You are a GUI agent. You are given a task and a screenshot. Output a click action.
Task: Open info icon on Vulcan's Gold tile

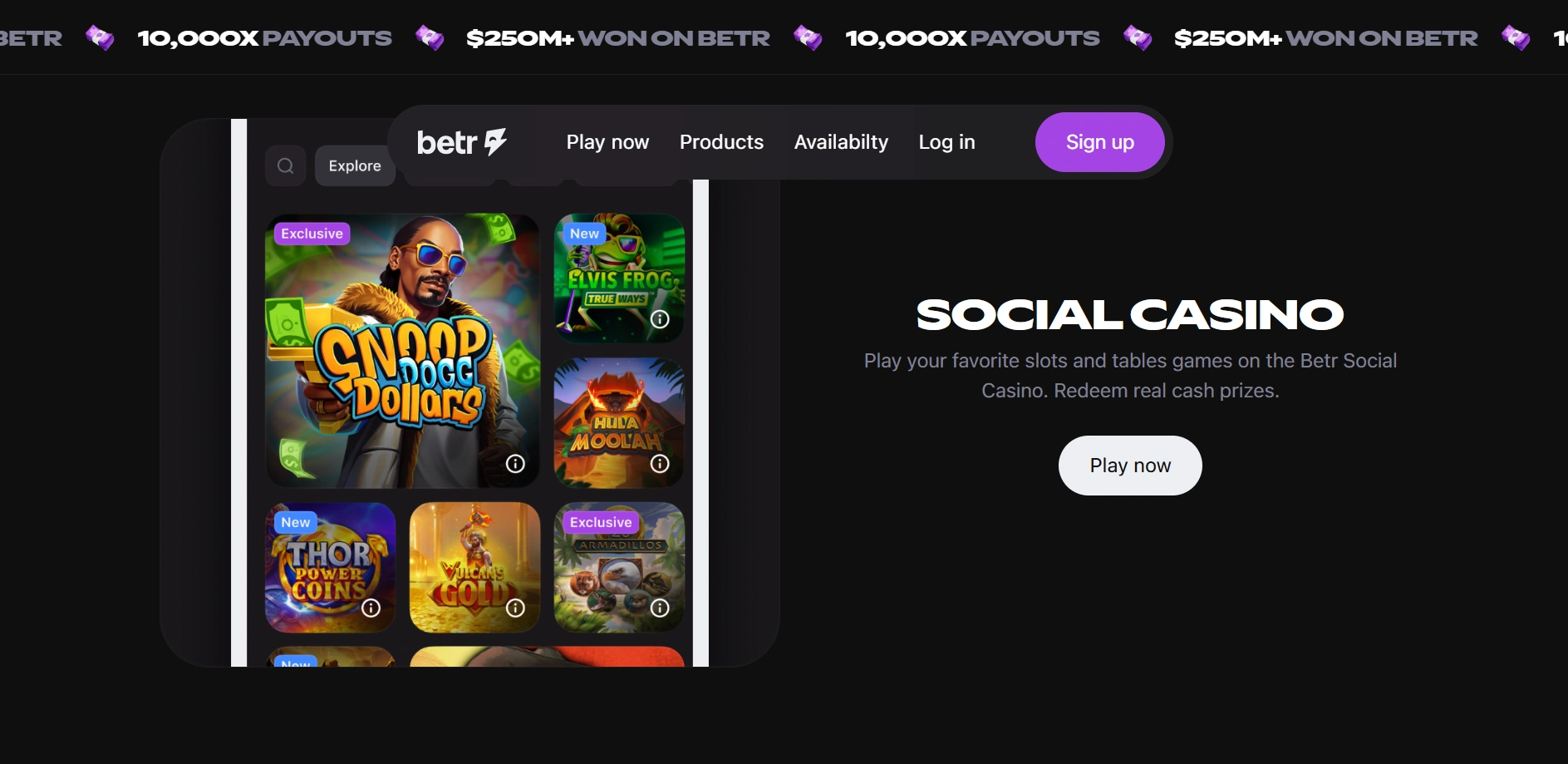pyautogui.click(x=515, y=608)
